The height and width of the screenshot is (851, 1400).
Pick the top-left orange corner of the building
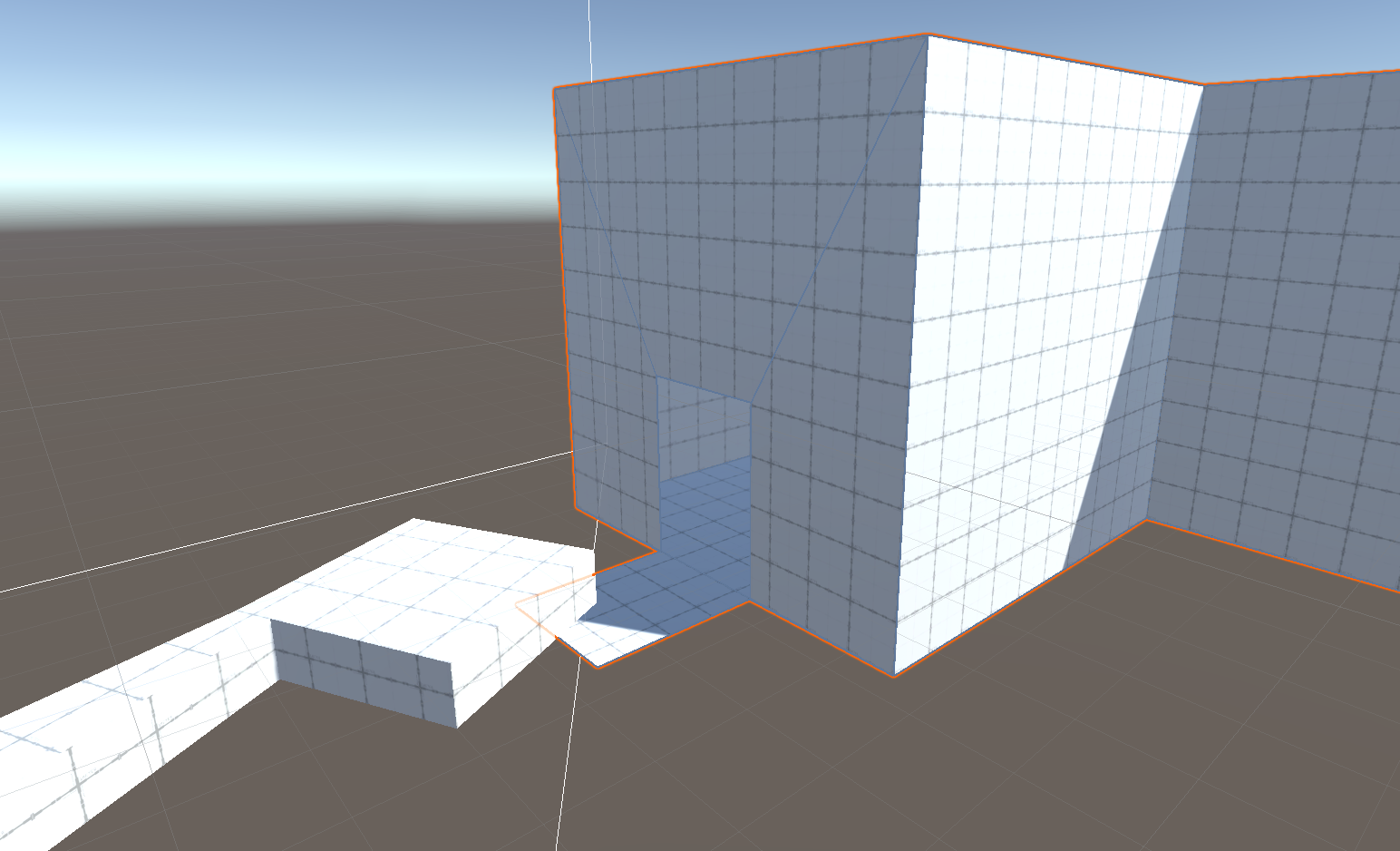[x=554, y=88]
